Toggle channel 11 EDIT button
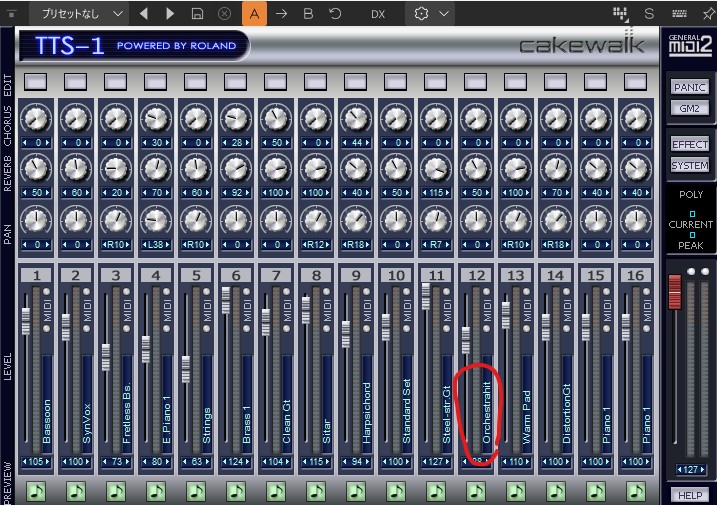717x505 pixels. tap(436, 82)
